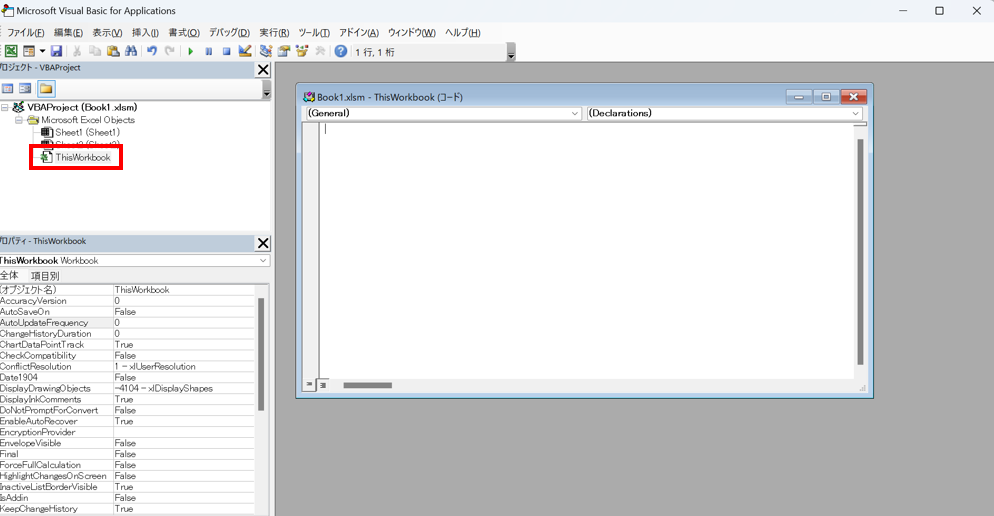Switch to 全体 tab in properties
The image size is (994, 516).
(10, 276)
